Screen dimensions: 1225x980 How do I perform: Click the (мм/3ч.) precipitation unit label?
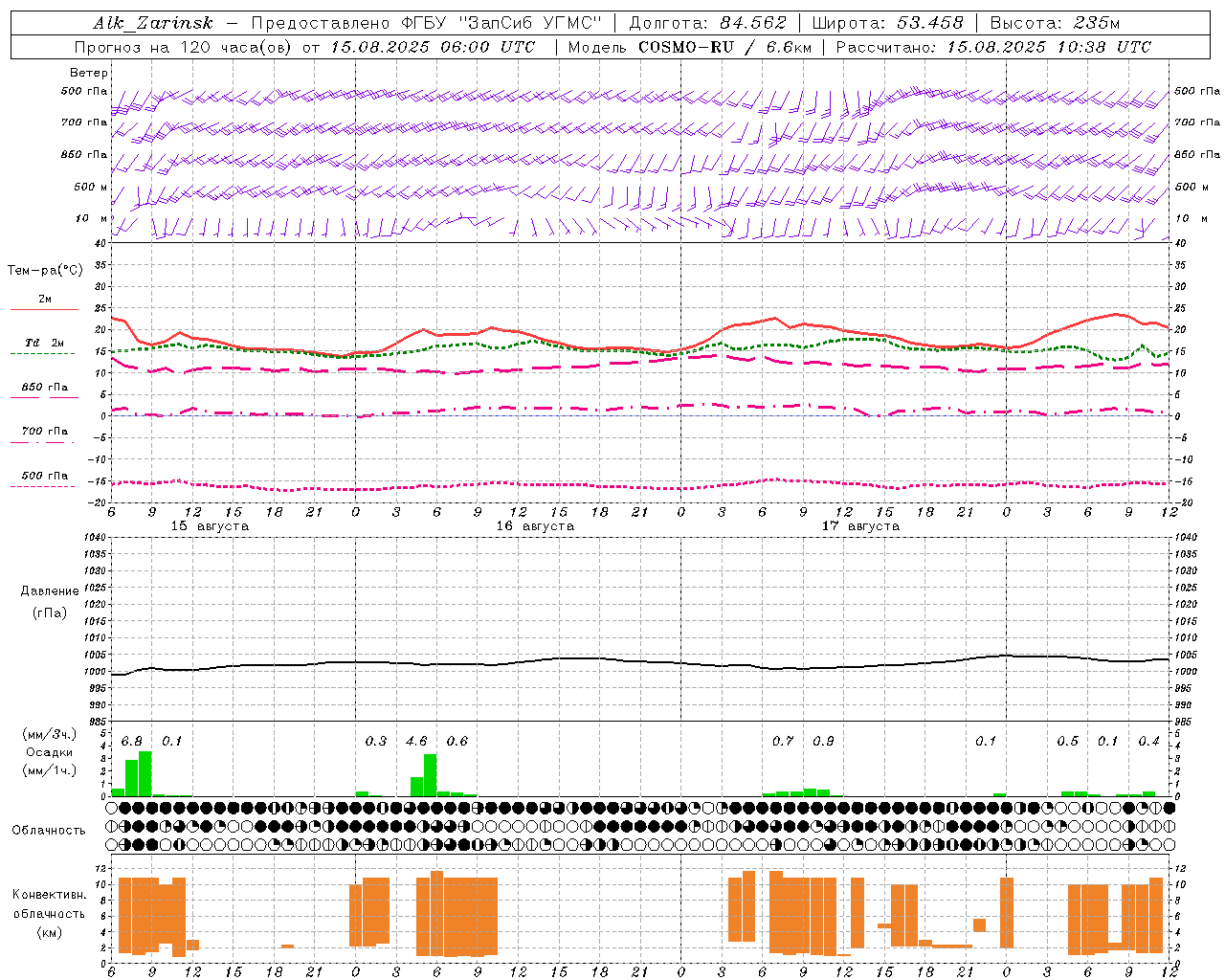click(50, 734)
